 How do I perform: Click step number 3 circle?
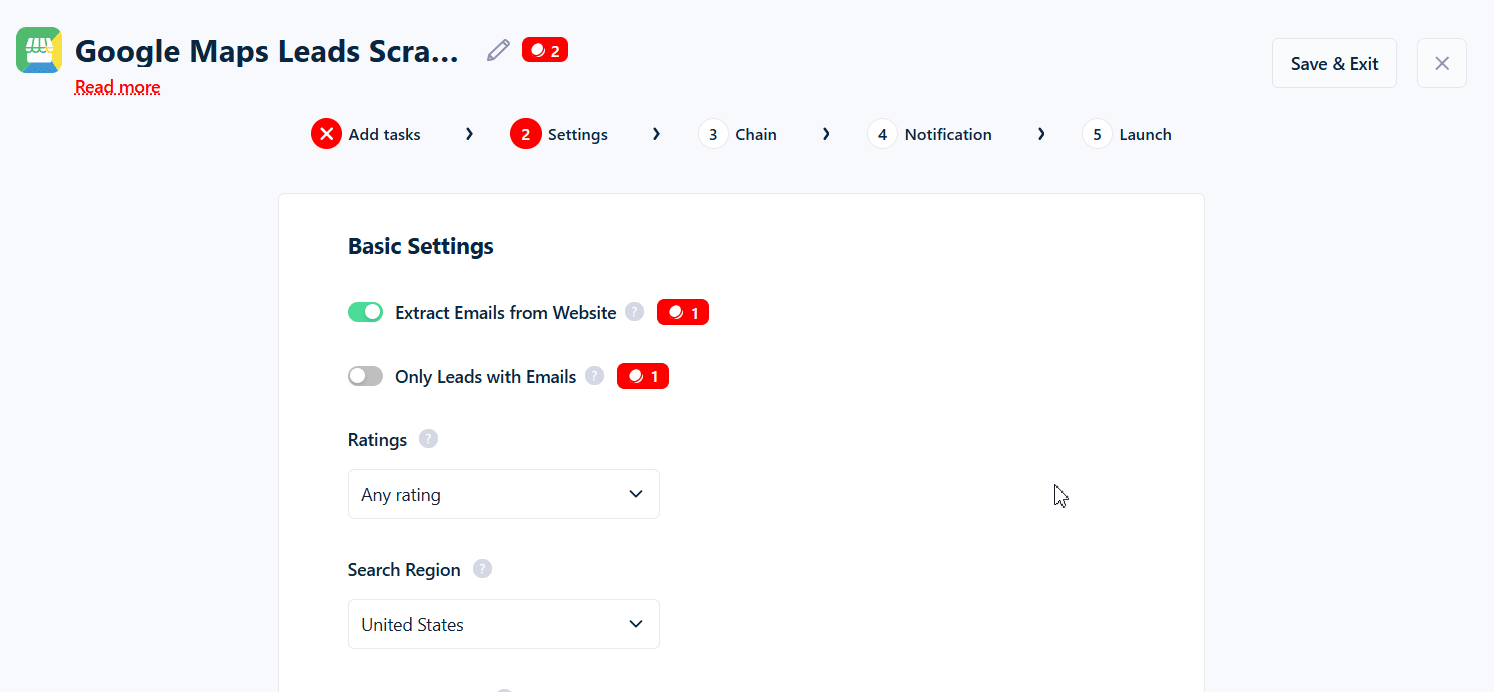click(713, 134)
